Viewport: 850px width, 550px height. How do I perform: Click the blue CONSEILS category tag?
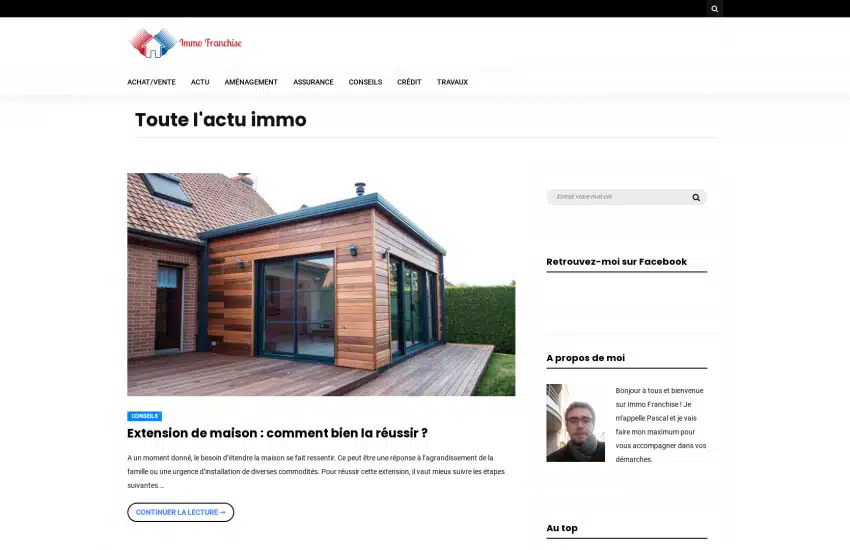(x=144, y=416)
